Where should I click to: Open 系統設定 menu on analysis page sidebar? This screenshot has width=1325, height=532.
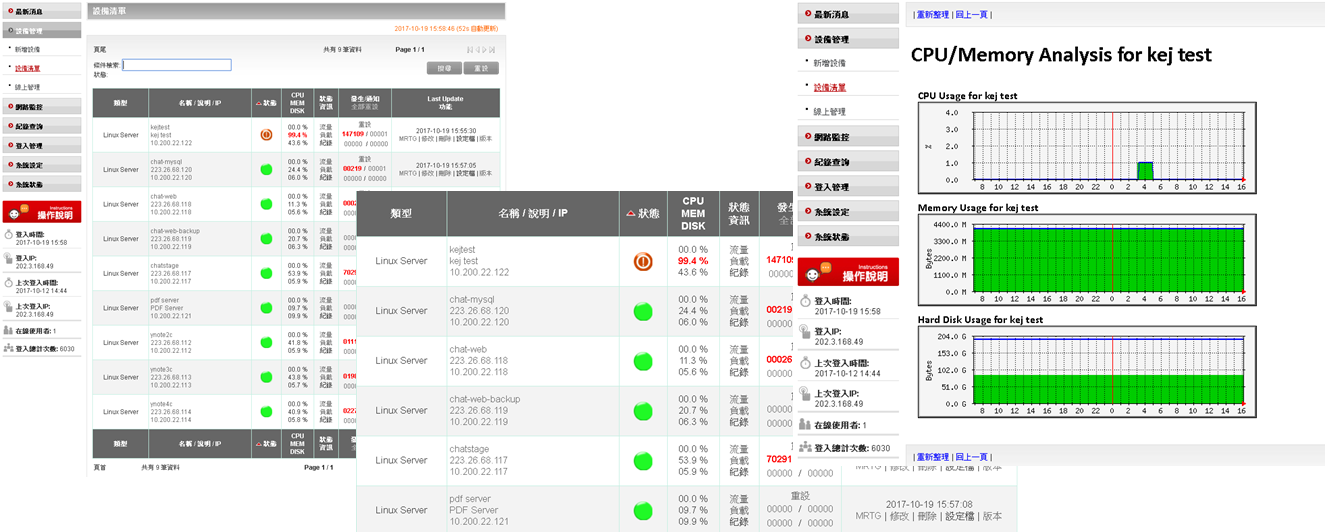848,212
